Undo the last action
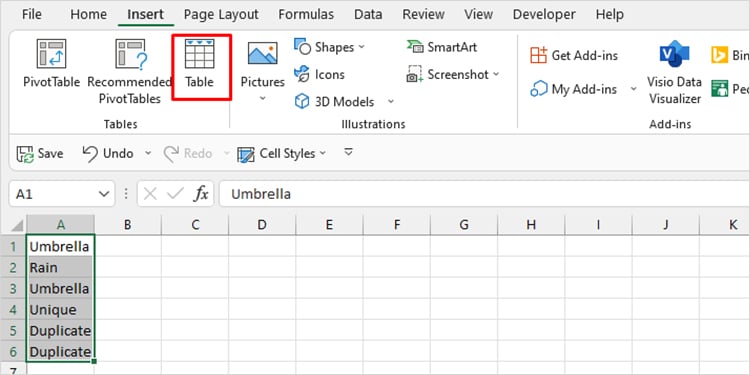This screenshot has width=750, height=375. 108,154
